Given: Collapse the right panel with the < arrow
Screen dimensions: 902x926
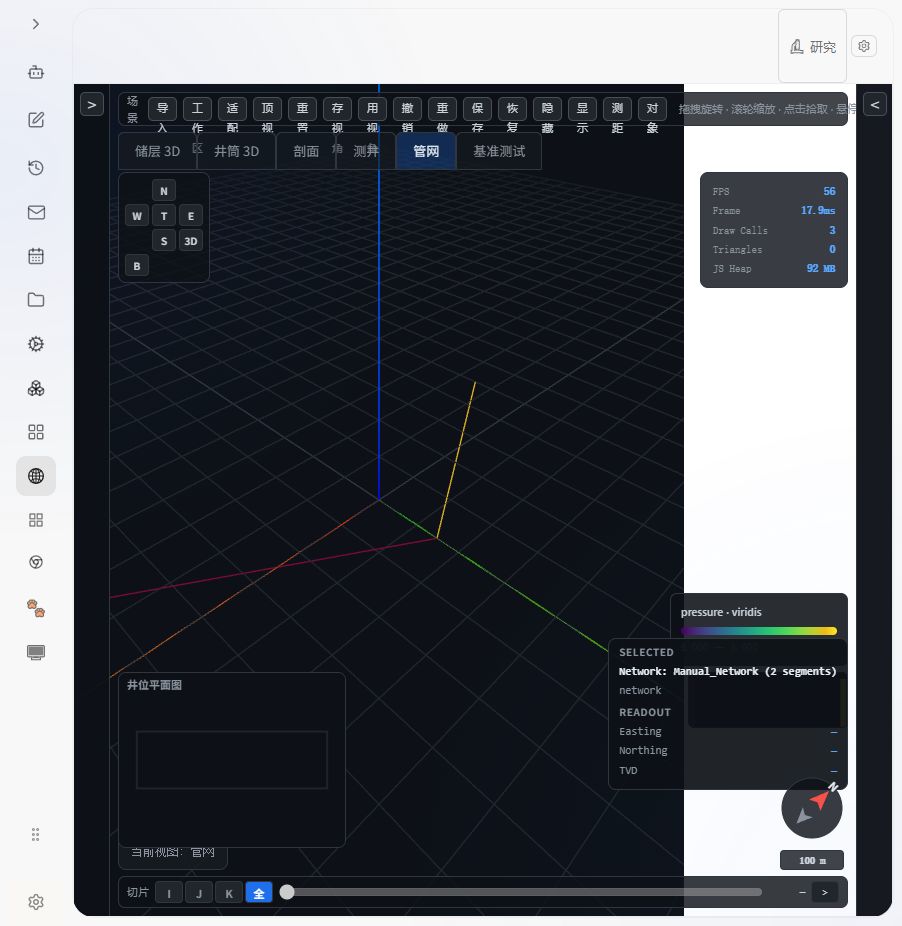Looking at the screenshot, I should click(x=875, y=105).
